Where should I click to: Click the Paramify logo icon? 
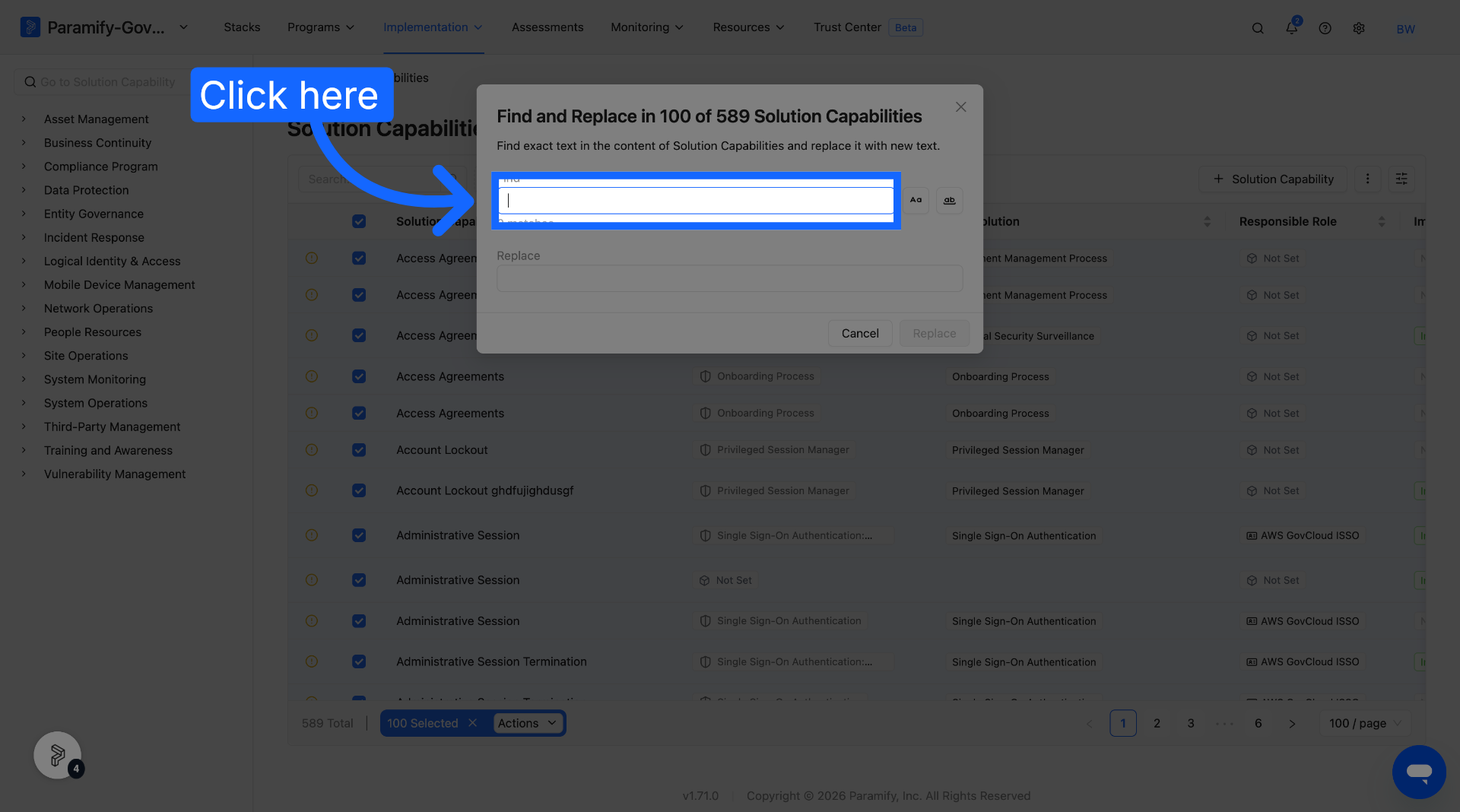30,27
